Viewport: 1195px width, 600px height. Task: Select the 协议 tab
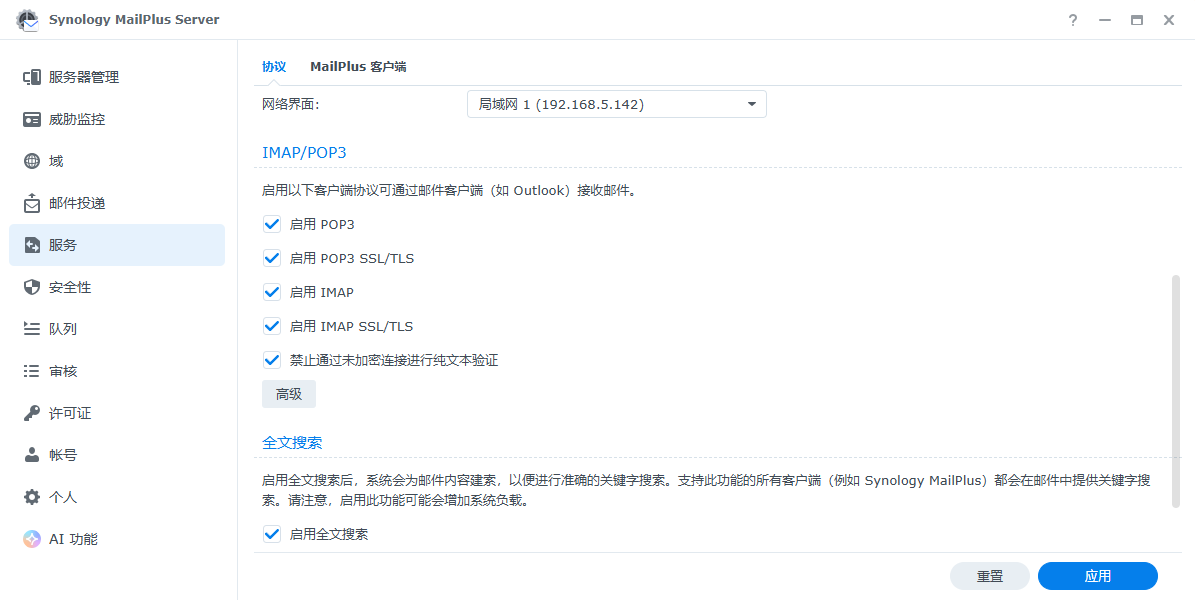click(x=274, y=67)
